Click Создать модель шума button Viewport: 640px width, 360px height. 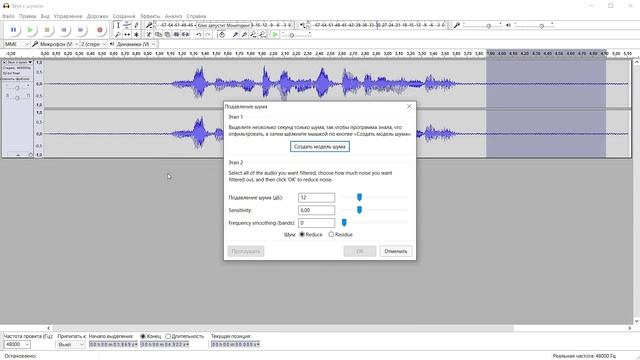pos(320,147)
